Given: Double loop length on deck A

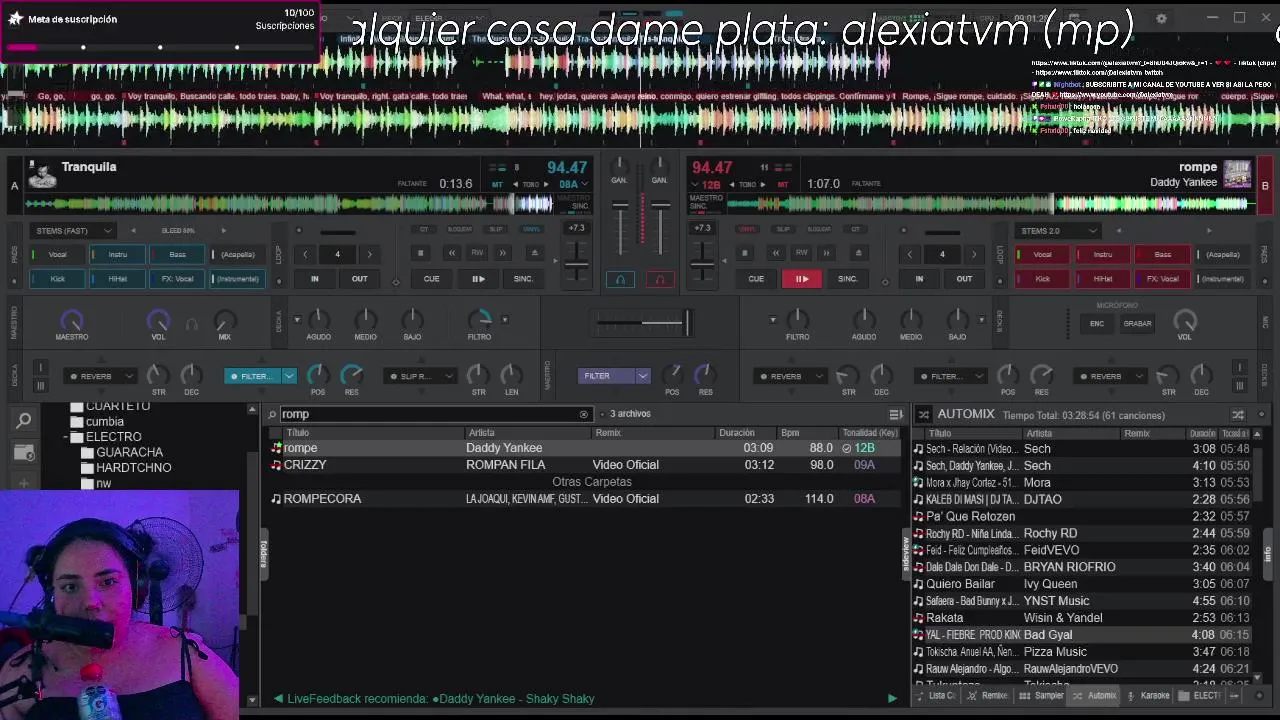Looking at the screenshot, I should (369, 254).
